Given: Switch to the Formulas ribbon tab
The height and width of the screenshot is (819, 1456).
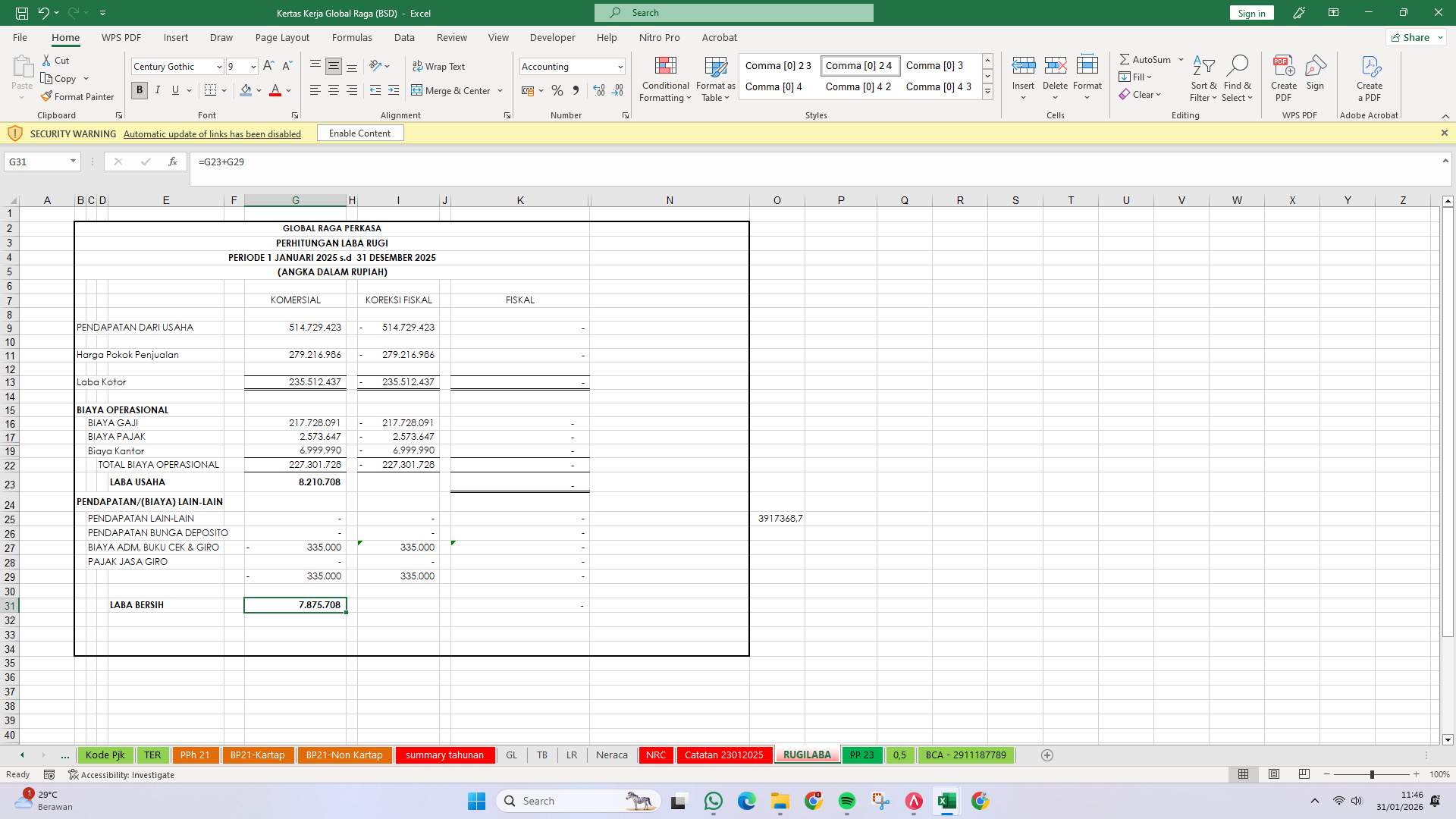Looking at the screenshot, I should point(353,37).
